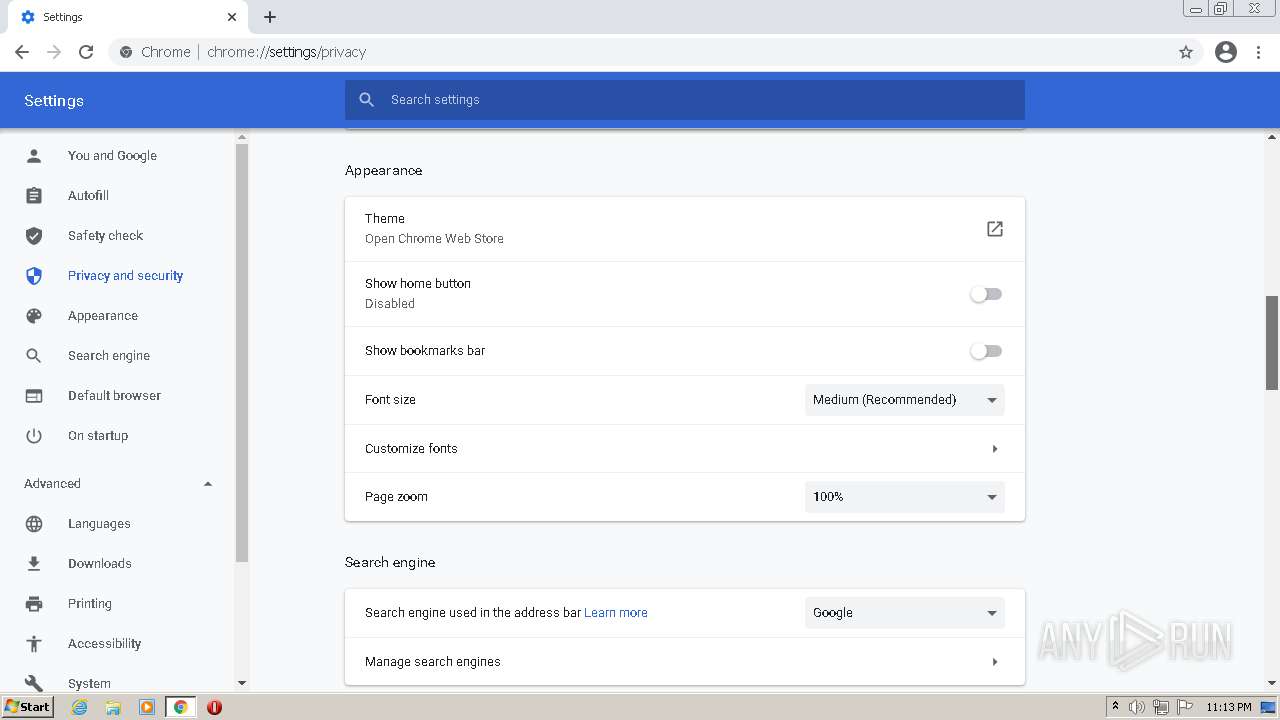1280x720 pixels.
Task: Click the Downloads arrow icon
Action: 34,564
